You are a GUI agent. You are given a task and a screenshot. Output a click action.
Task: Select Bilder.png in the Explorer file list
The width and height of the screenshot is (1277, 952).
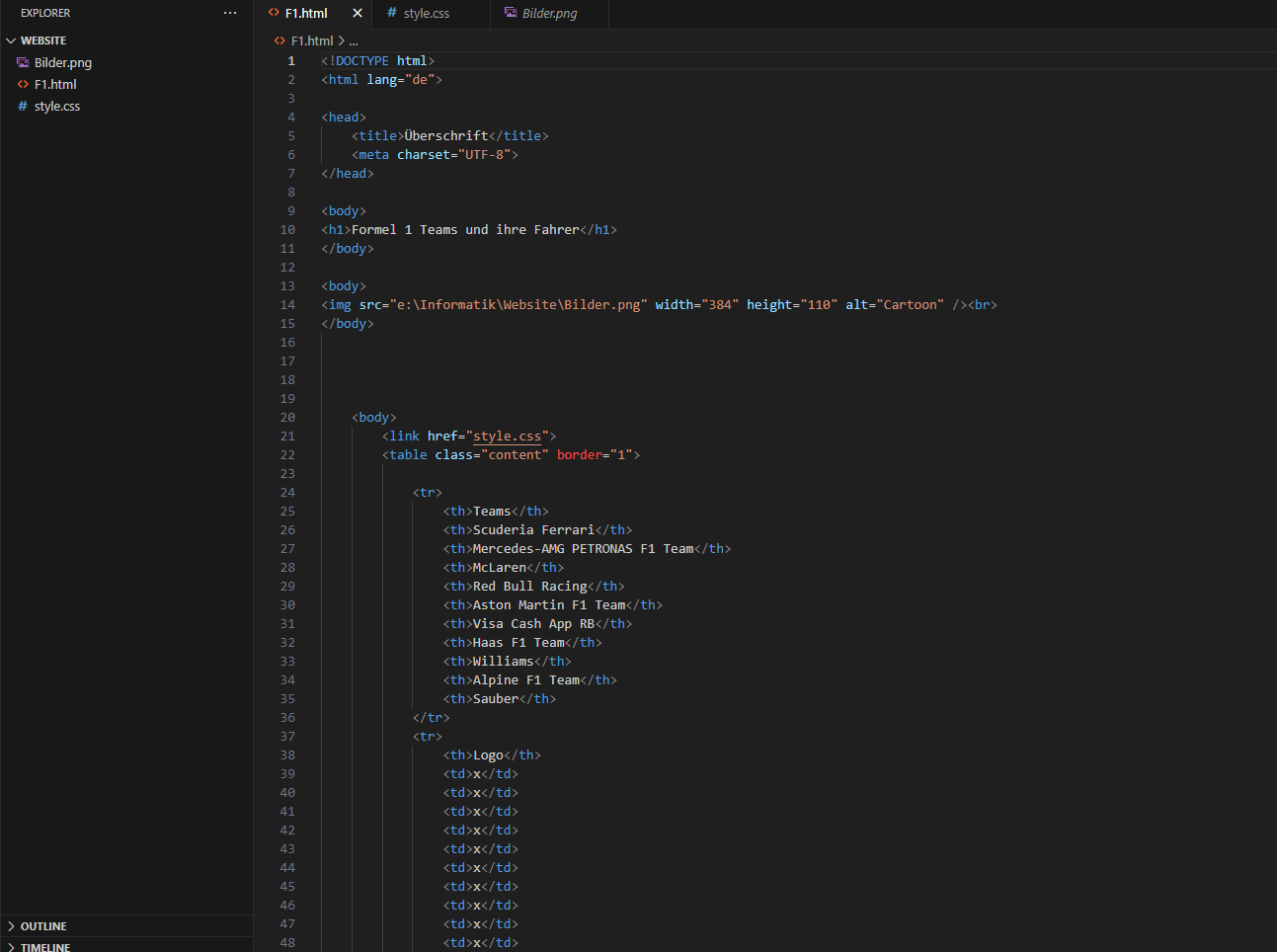coord(62,62)
